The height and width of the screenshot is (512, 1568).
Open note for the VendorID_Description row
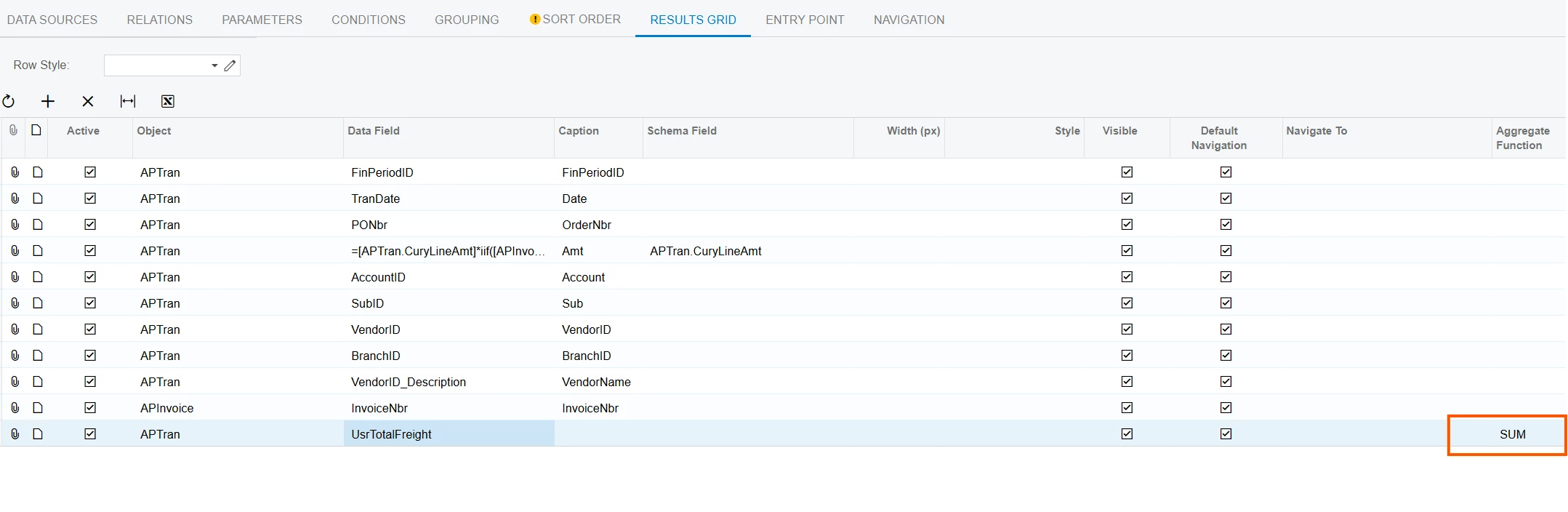38,382
